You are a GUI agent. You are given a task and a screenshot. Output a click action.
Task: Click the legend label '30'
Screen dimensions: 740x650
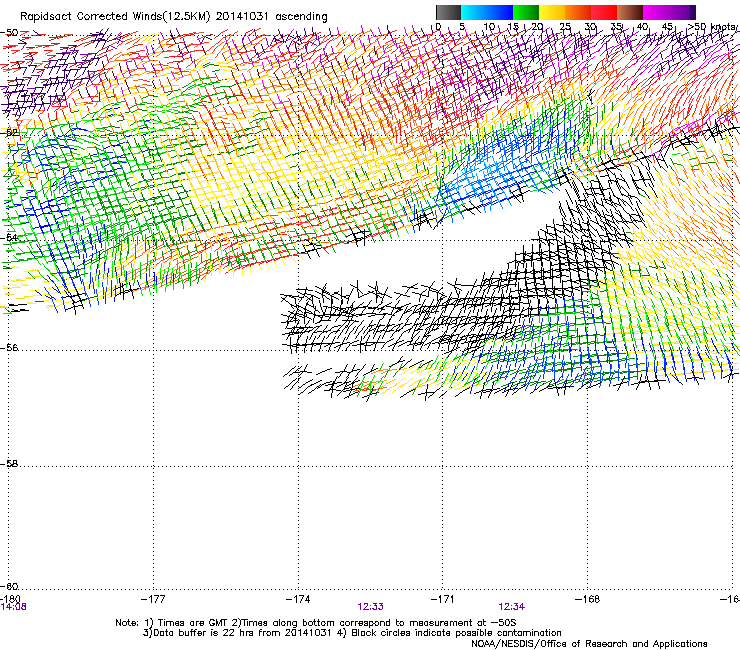590,27
